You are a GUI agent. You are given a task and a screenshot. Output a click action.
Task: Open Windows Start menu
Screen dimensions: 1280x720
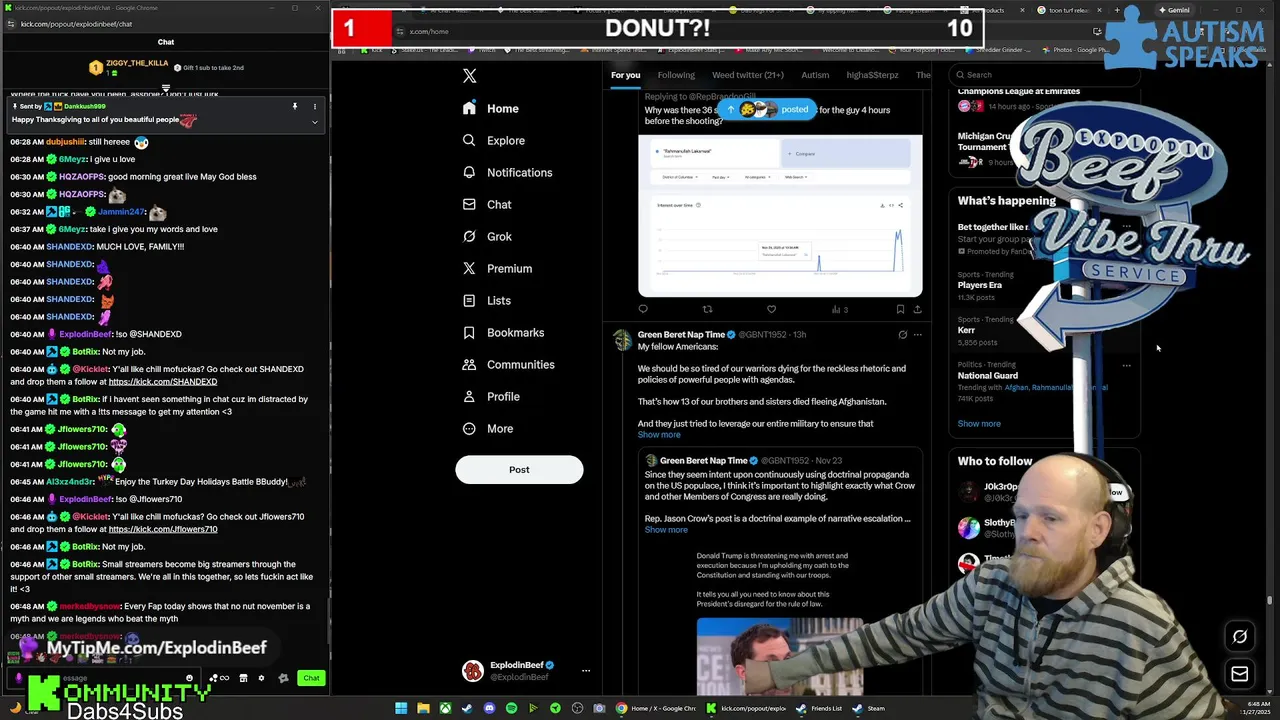(401, 708)
